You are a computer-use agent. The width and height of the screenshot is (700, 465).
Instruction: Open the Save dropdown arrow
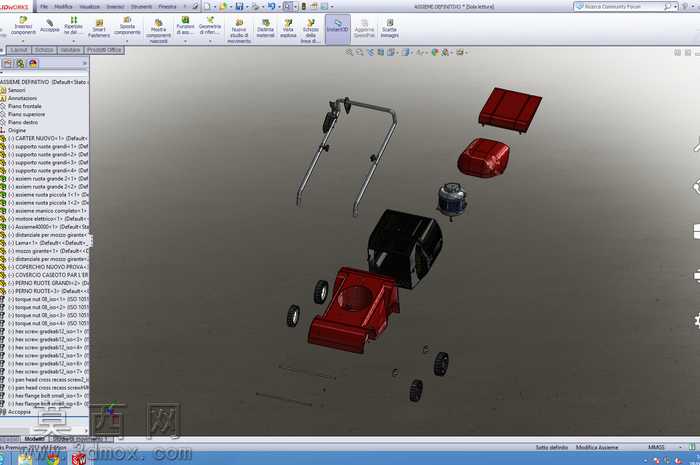[x=246, y=7]
